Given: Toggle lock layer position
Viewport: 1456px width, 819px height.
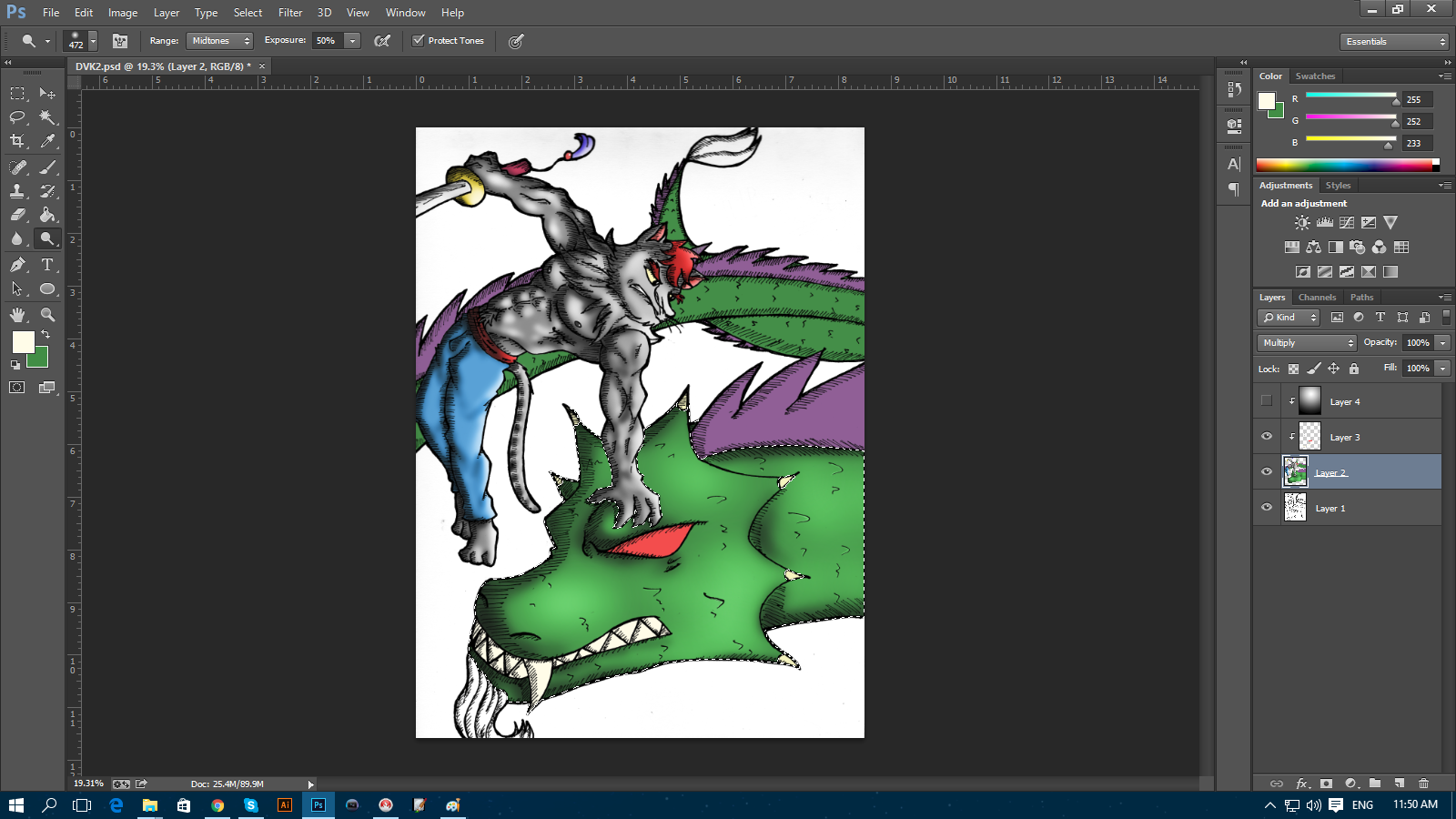Looking at the screenshot, I should pyautogui.click(x=1333, y=369).
